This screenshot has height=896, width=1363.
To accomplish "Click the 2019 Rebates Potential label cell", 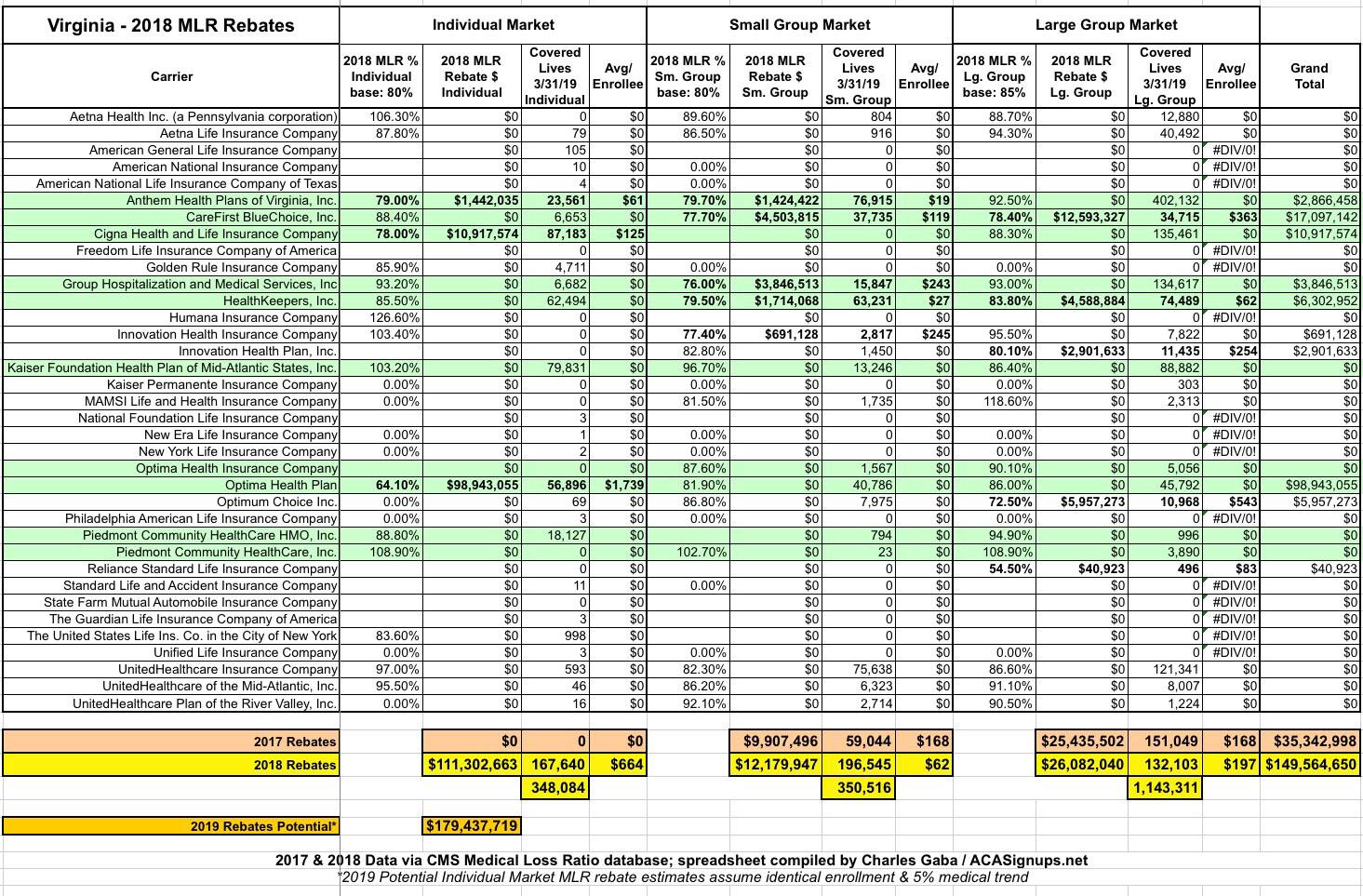I will coord(171,826).
